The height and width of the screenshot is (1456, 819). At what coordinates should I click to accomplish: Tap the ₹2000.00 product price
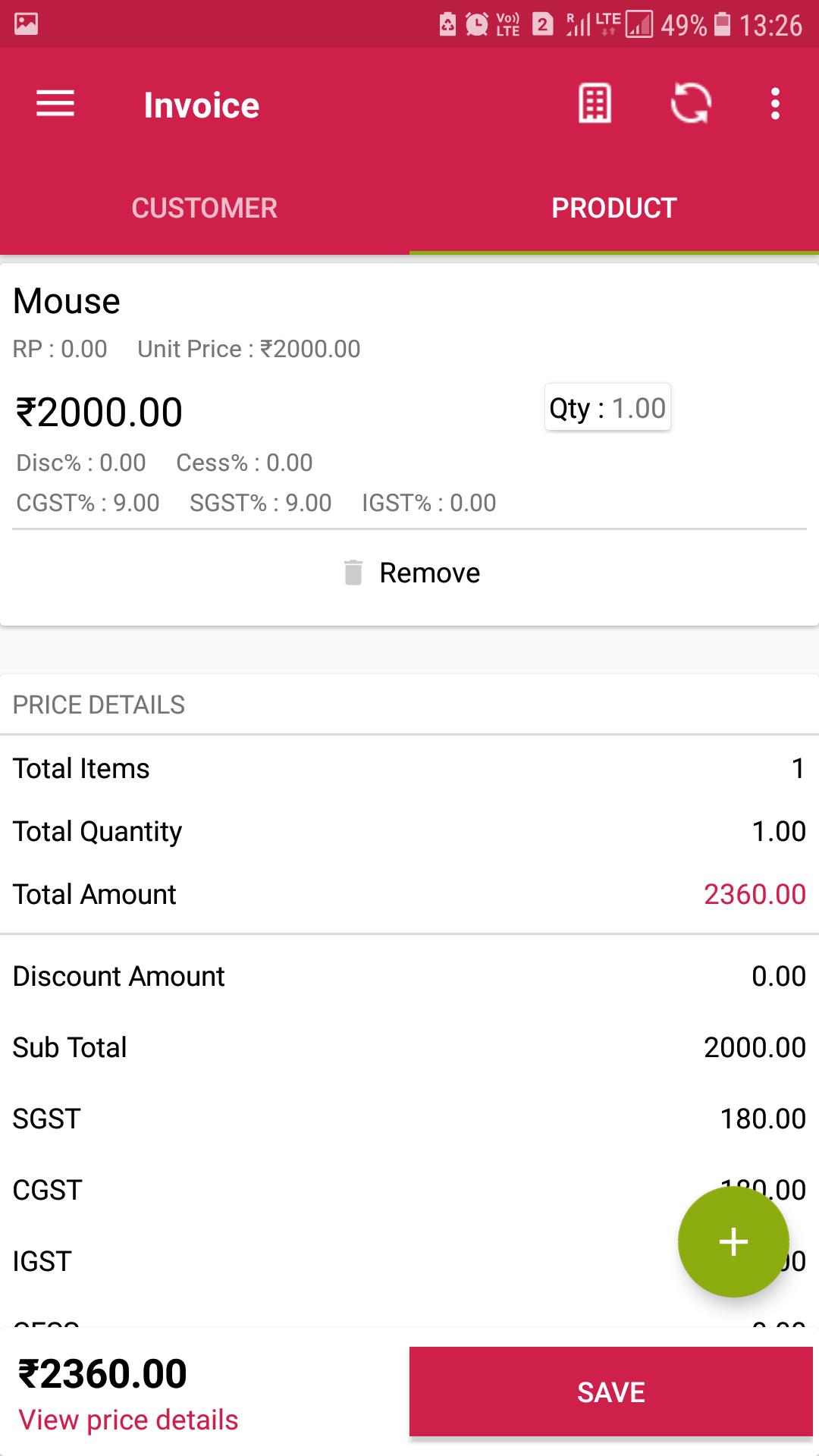click(x=99, y=413)
